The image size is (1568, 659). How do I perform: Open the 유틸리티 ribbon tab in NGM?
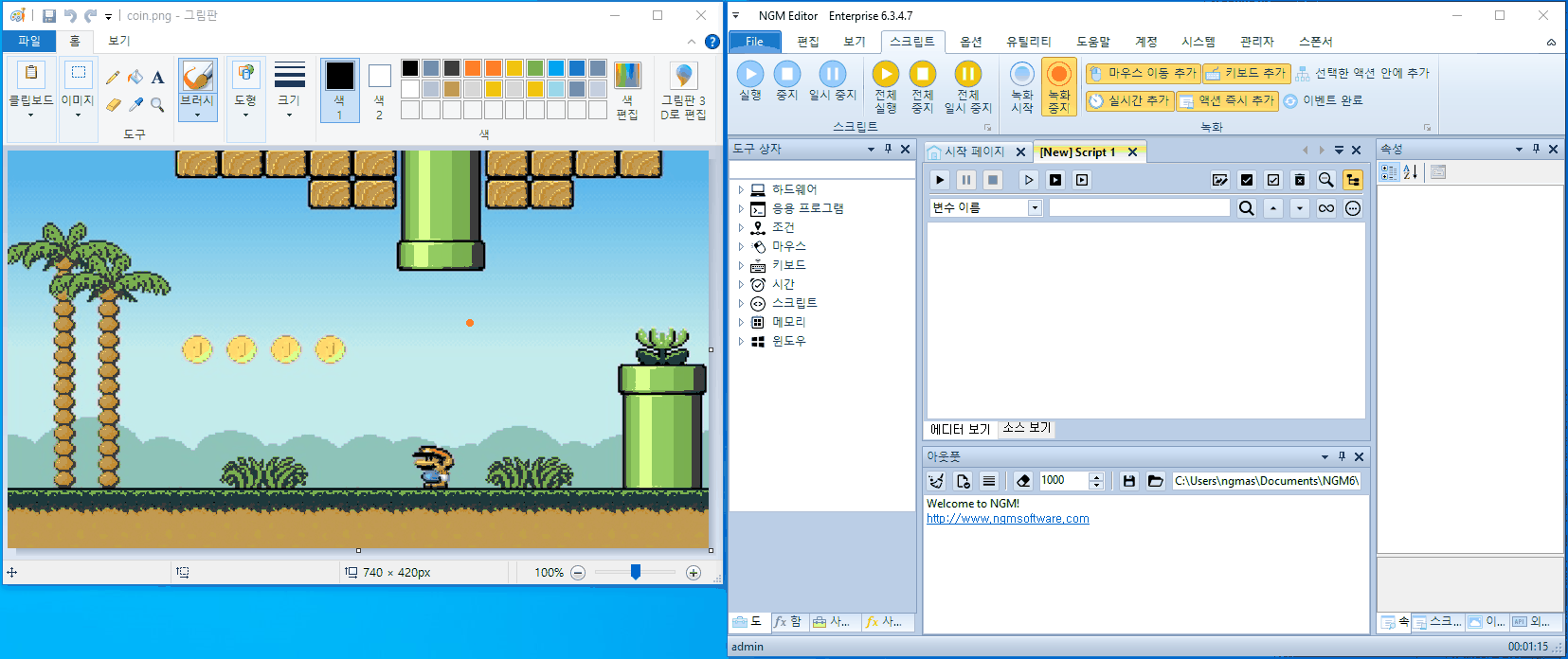1029,42
